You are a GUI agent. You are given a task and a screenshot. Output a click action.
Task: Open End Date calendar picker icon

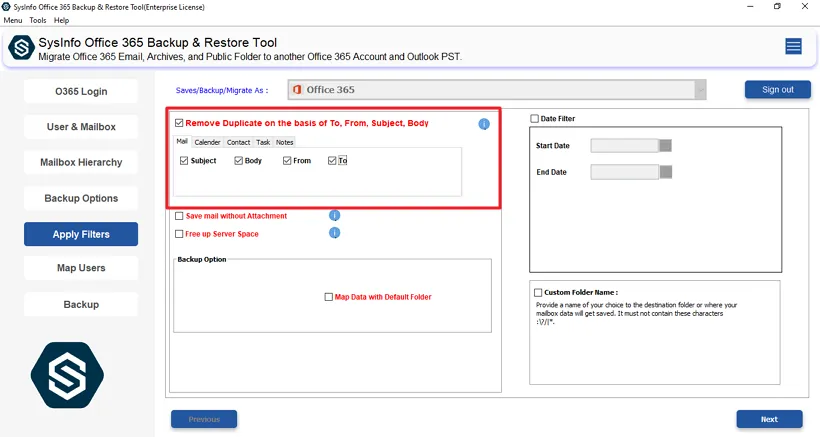tap(666, 172)
